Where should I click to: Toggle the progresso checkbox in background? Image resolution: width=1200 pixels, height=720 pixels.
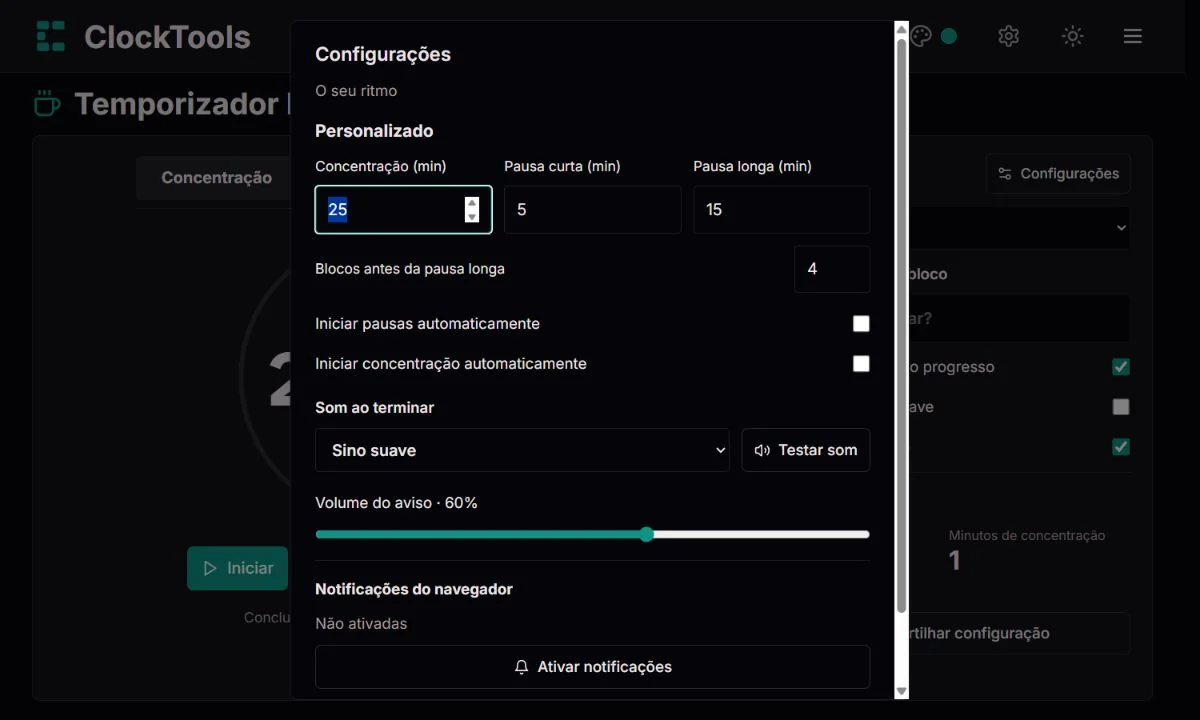click(1121, 367)
